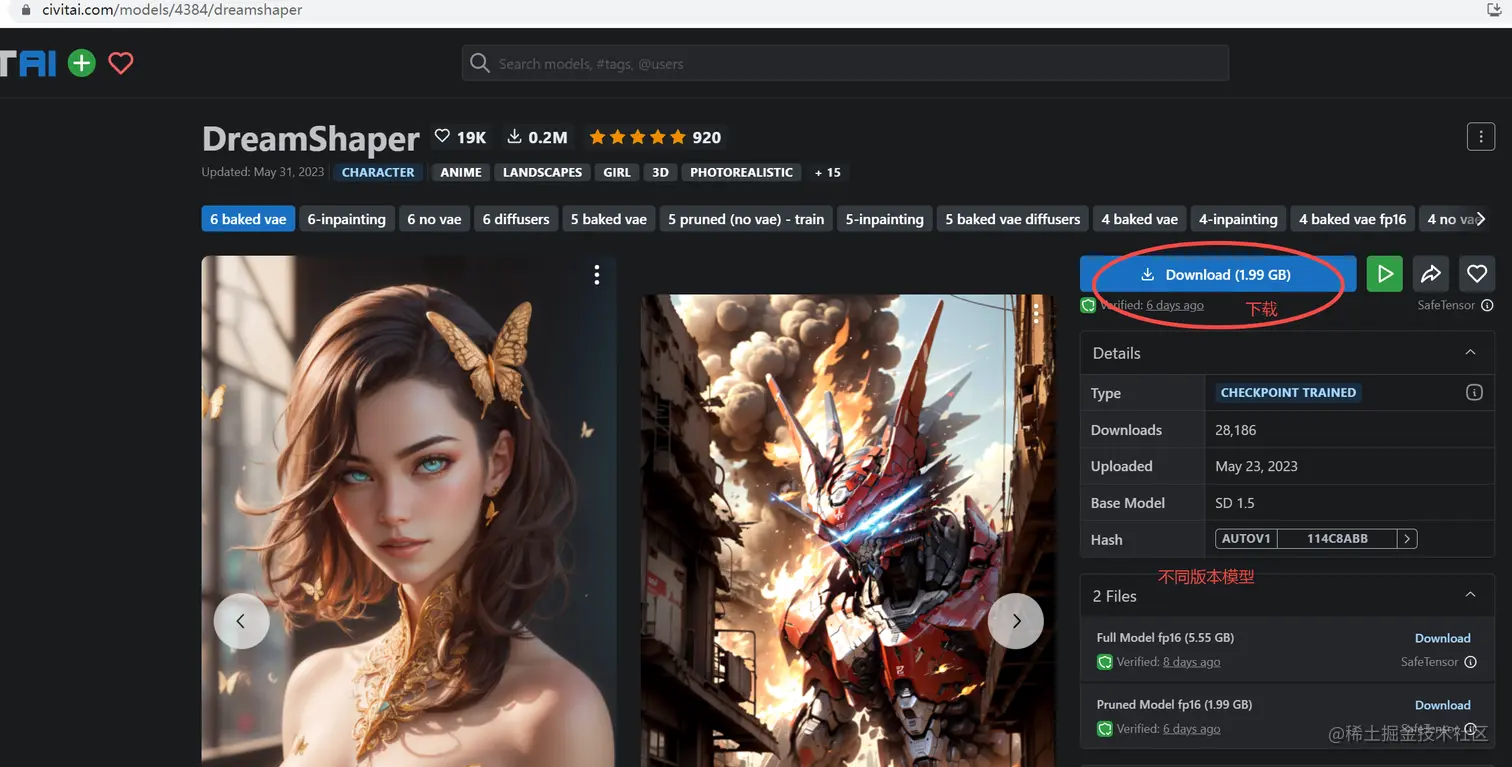This screenshot has width=1512, height=767.
Task: Focus the Search models, #tags, @users field
Action: click(845, 64)
